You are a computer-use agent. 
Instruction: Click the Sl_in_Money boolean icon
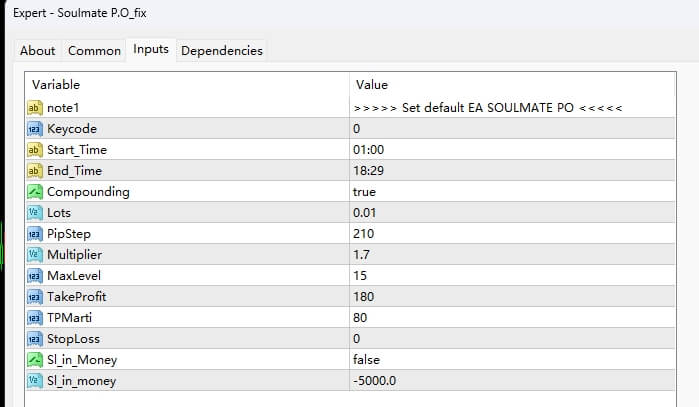[x=35, y=359]
